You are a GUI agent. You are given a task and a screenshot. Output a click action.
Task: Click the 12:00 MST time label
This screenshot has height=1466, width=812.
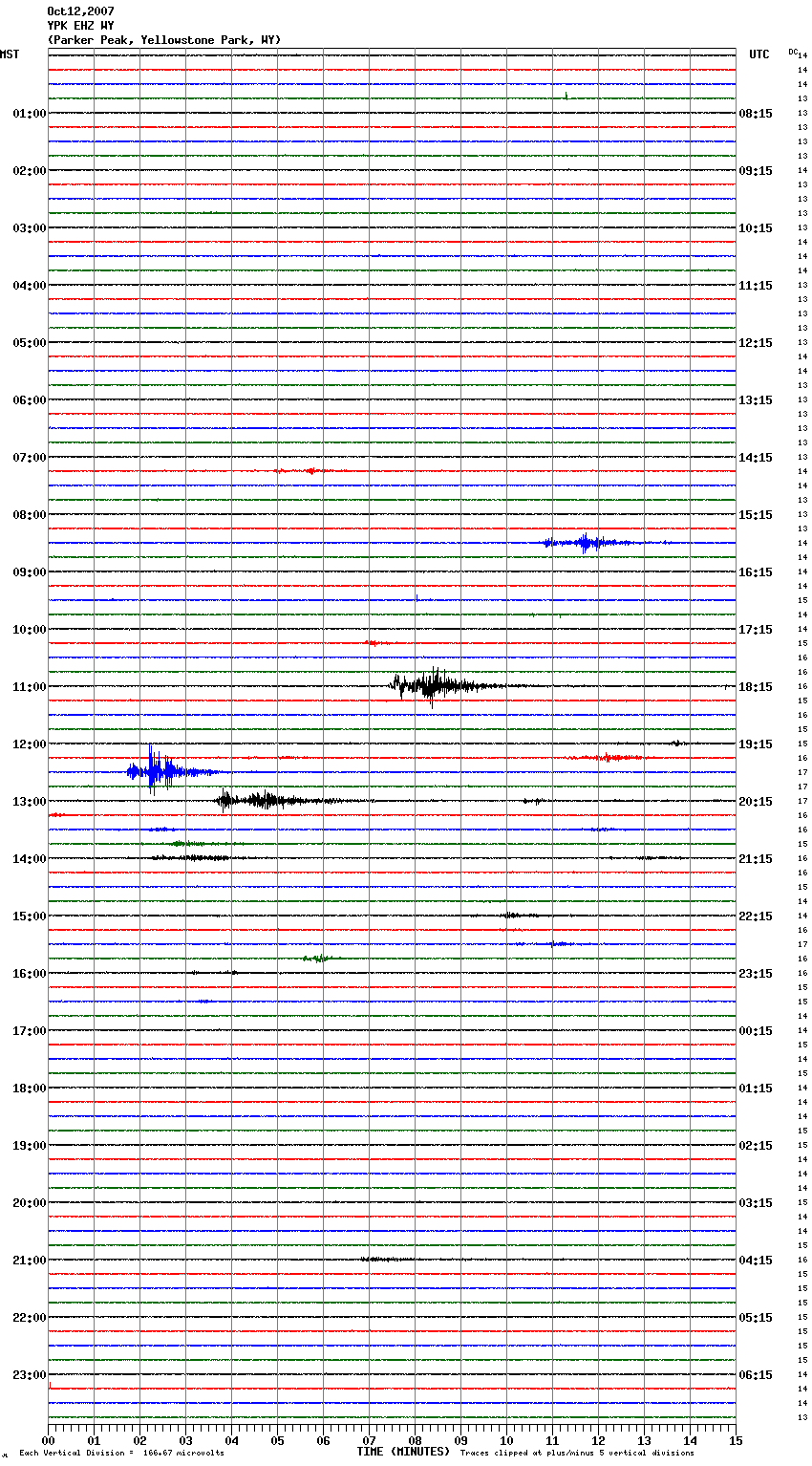click(29, 744)
